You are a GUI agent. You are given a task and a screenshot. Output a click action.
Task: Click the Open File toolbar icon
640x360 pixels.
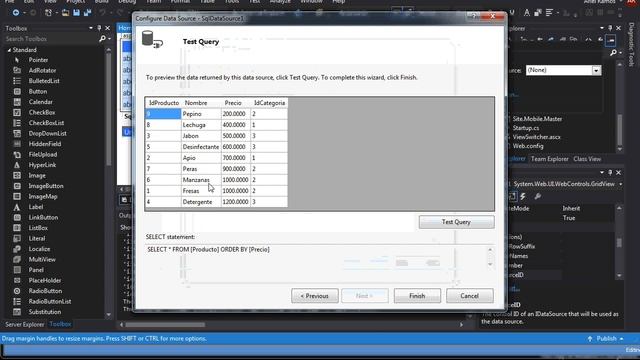pos(65,13)
